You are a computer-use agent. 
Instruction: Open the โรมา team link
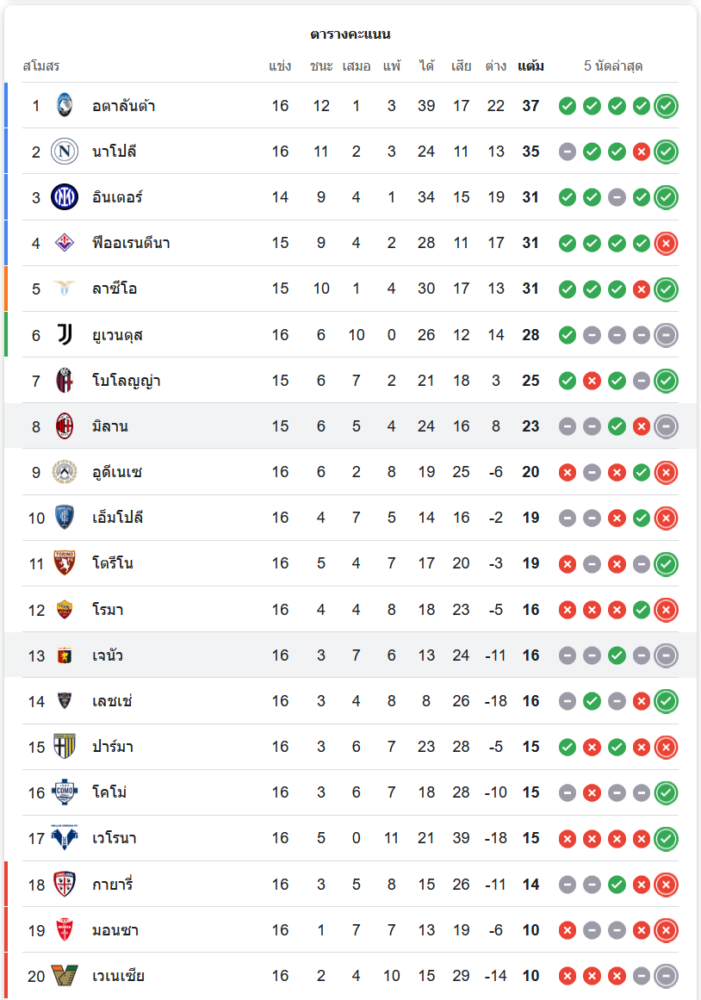coord(108,610)
